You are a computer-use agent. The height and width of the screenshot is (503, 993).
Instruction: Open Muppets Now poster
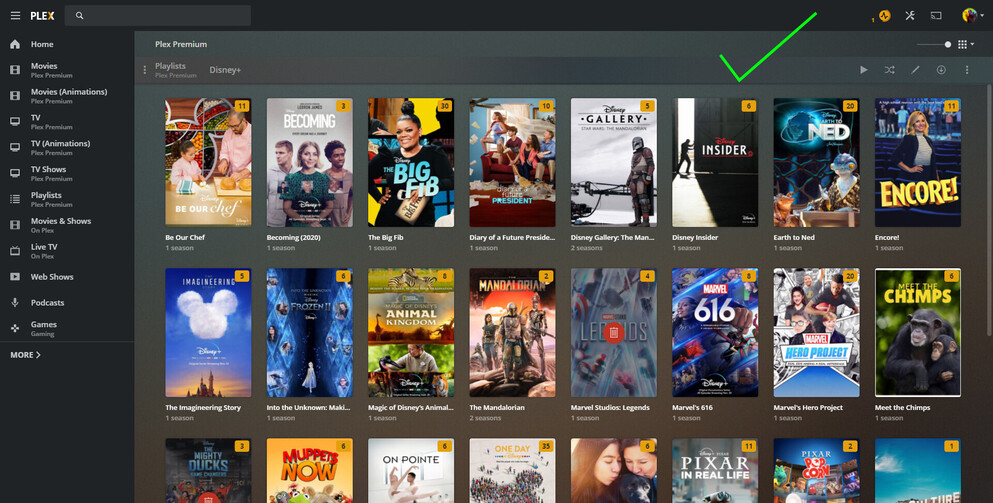point(310,471)
